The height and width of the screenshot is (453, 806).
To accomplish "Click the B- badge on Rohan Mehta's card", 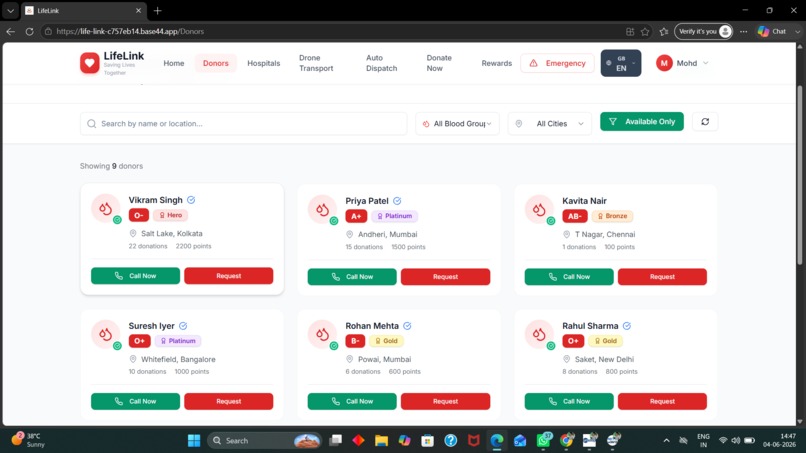I will pyautogui.click(x=355, y=341).
